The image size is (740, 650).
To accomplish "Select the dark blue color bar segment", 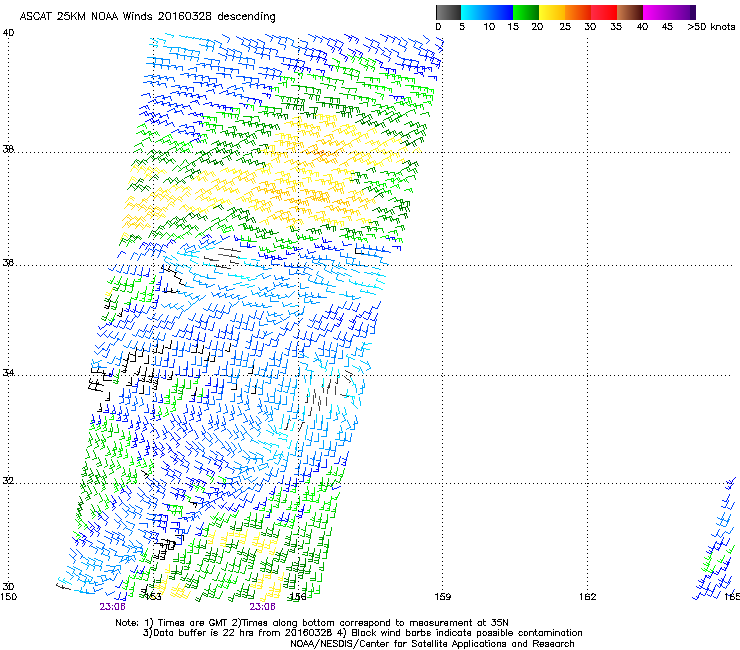I will 499,12.
